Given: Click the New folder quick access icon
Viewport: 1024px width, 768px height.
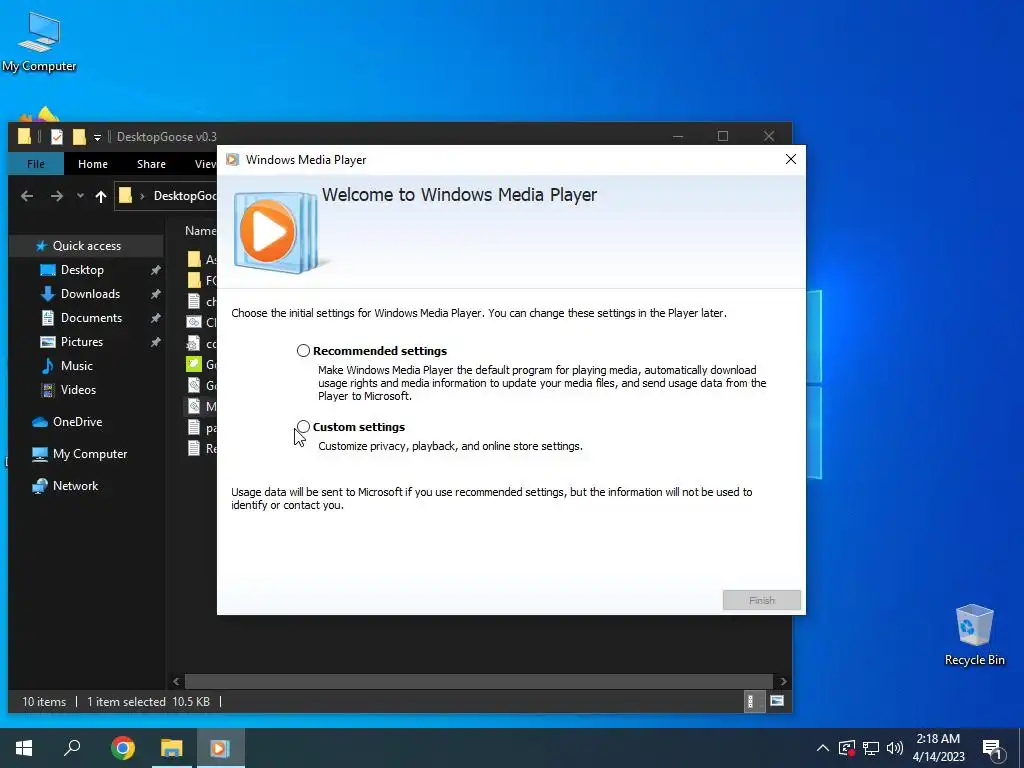Looking at the screenshot, I should click(79, 136).
